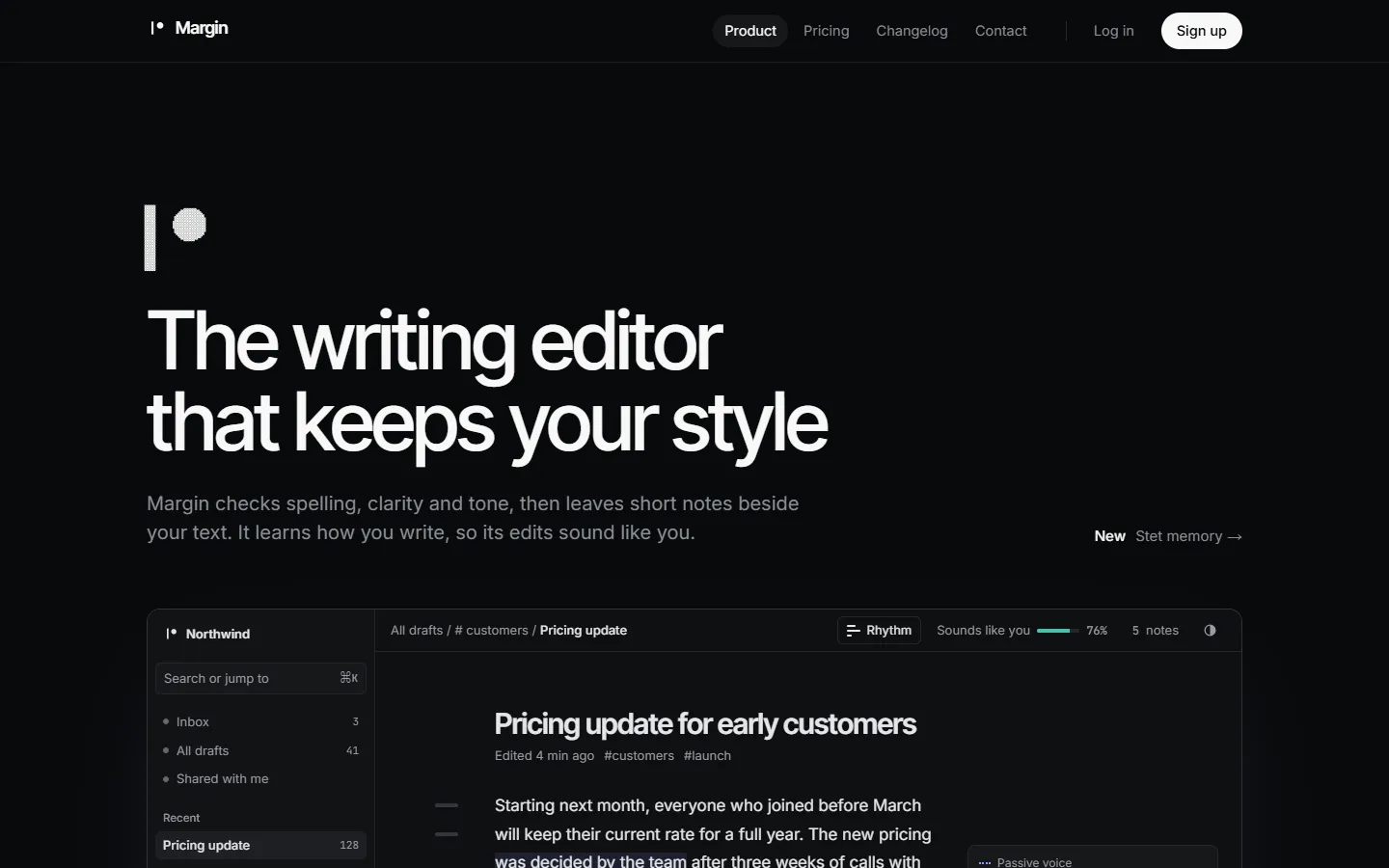This screenshot has height=868, width=1389.
Task: Click the #customers tag under the title
Action: click(639, 756)
